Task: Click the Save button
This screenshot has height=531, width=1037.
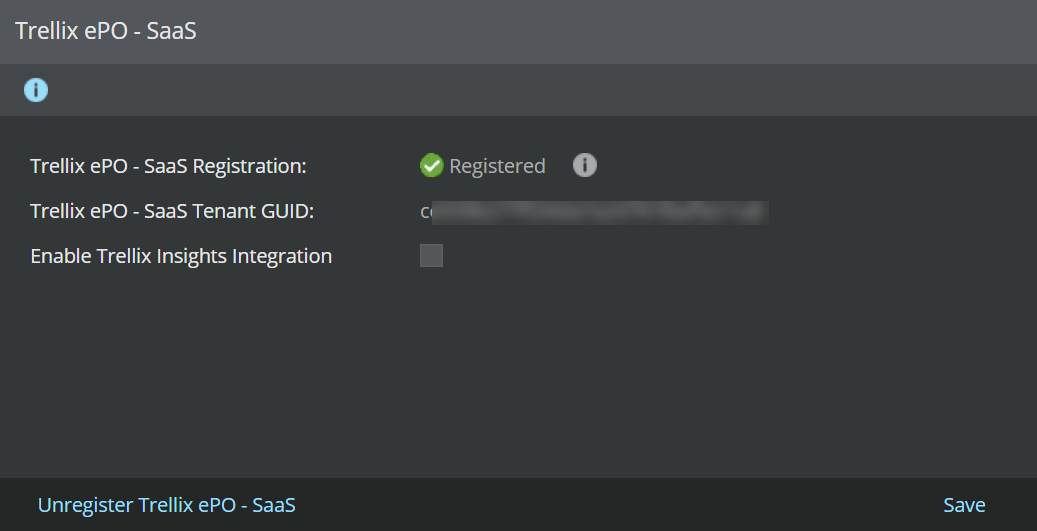Action: click(964, 505)
